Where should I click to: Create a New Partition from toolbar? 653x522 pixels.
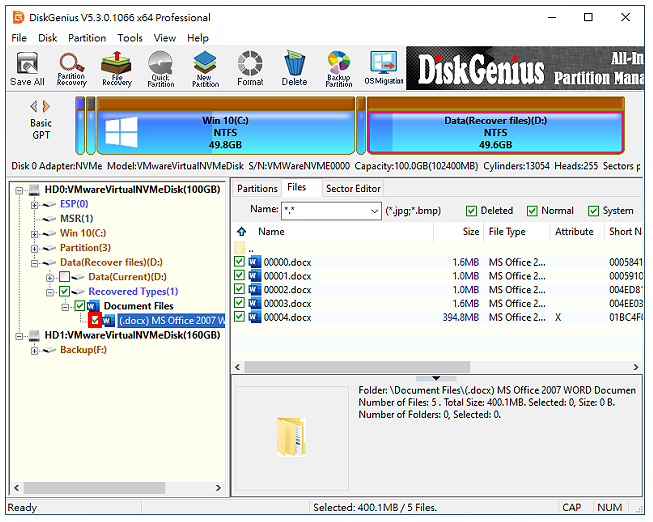tap(205, 69)
